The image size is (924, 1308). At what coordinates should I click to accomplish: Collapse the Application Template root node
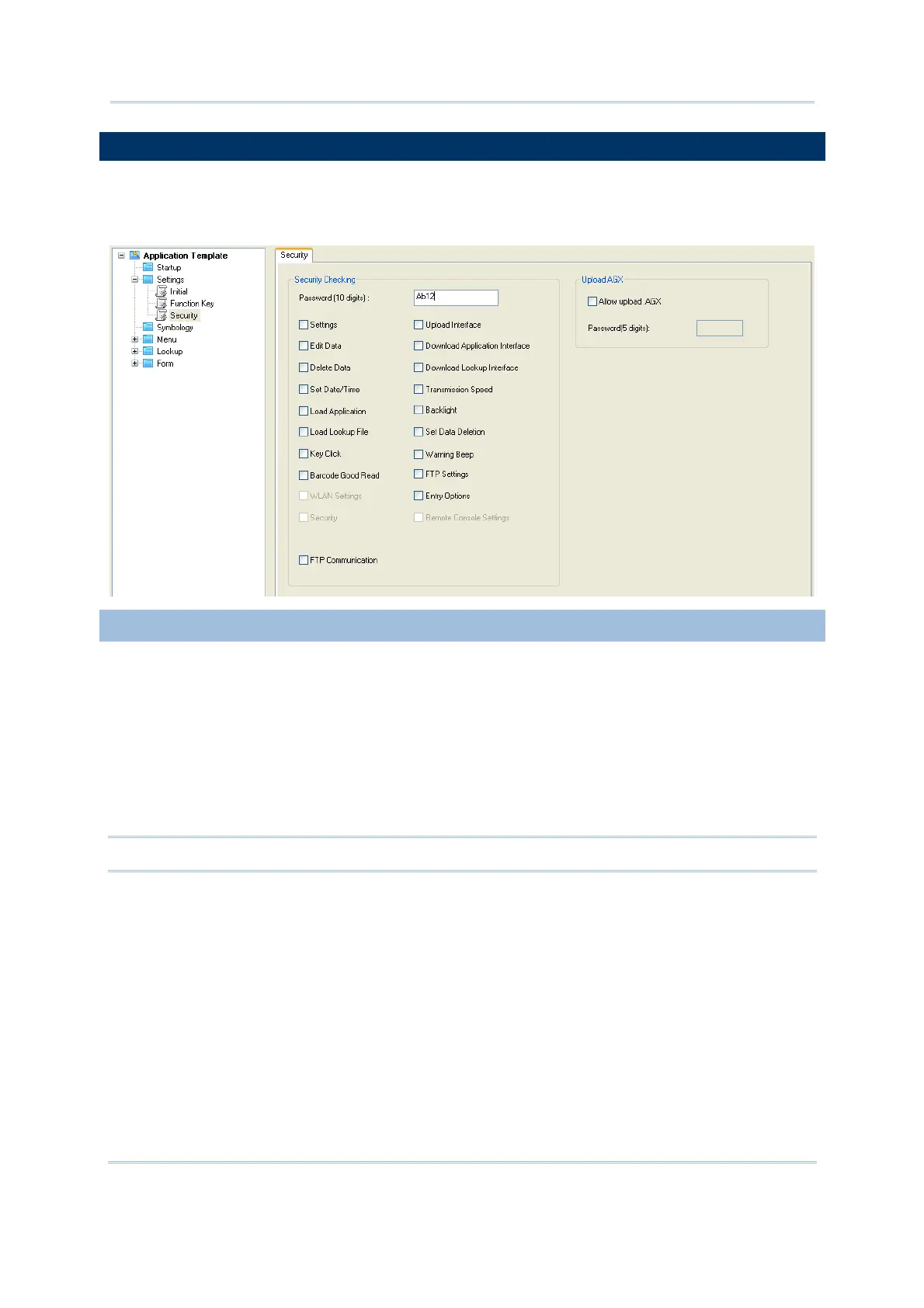pos(121,256)
